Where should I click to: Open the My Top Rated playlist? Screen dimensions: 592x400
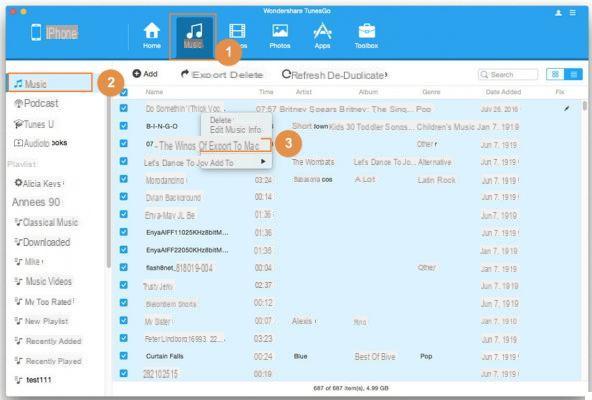click(44, 302)
